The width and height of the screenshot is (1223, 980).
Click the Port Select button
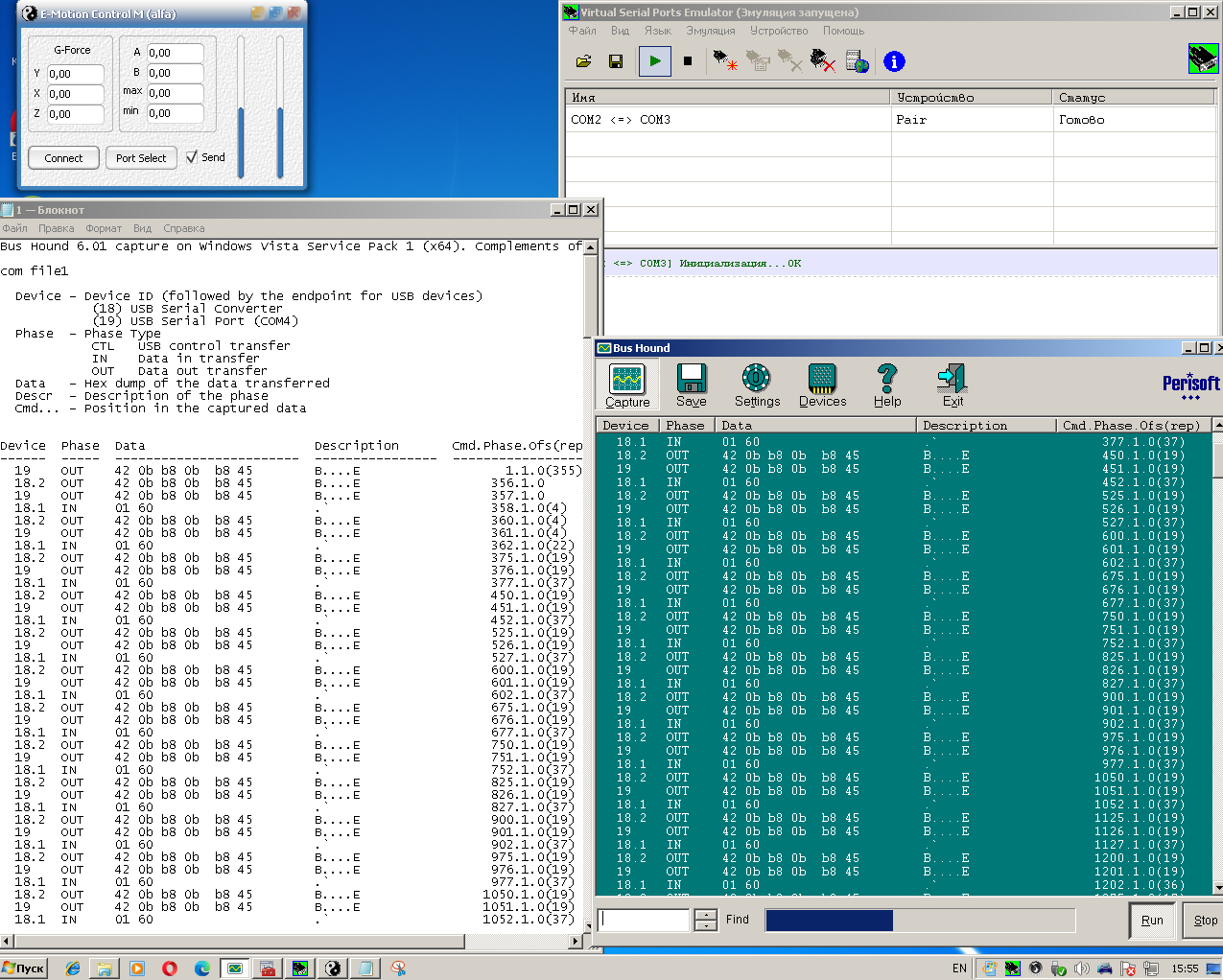tap(141, 158)
